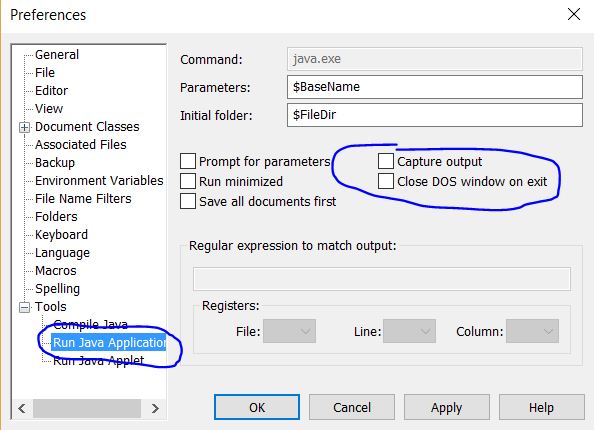The width and height of the screenshot is (594, 430).
Task: Enable the Capture output checkbox
Action: pyautogui.click(x=386, y=161)
